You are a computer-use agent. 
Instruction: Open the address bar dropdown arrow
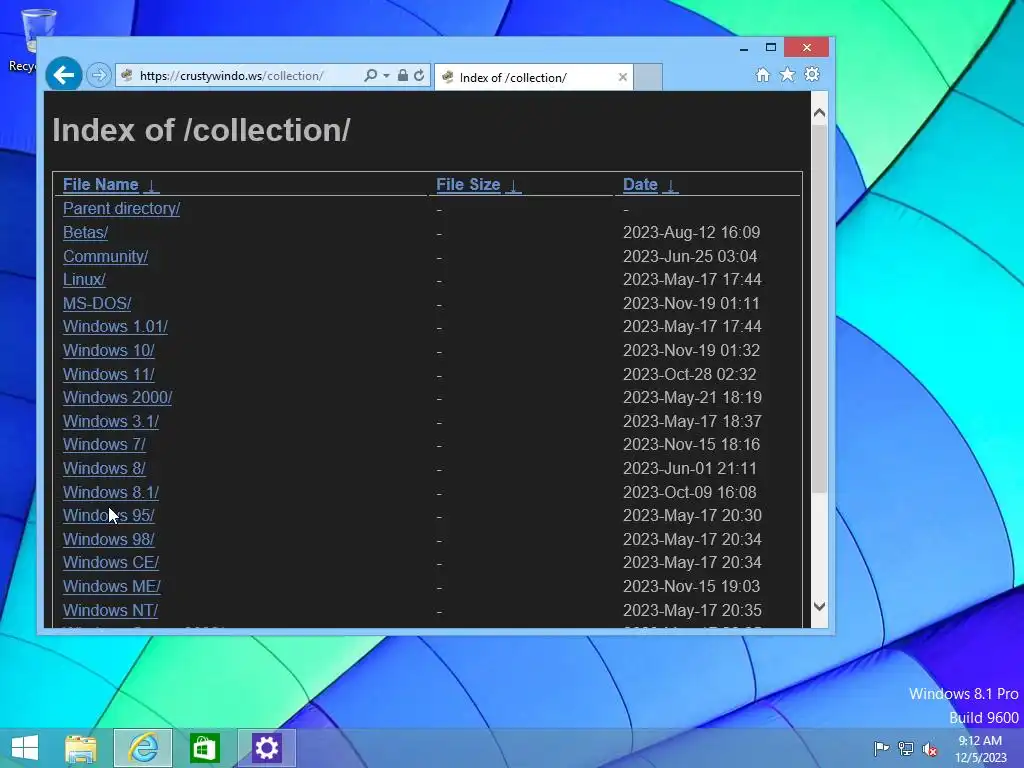[x=387, y=76]
